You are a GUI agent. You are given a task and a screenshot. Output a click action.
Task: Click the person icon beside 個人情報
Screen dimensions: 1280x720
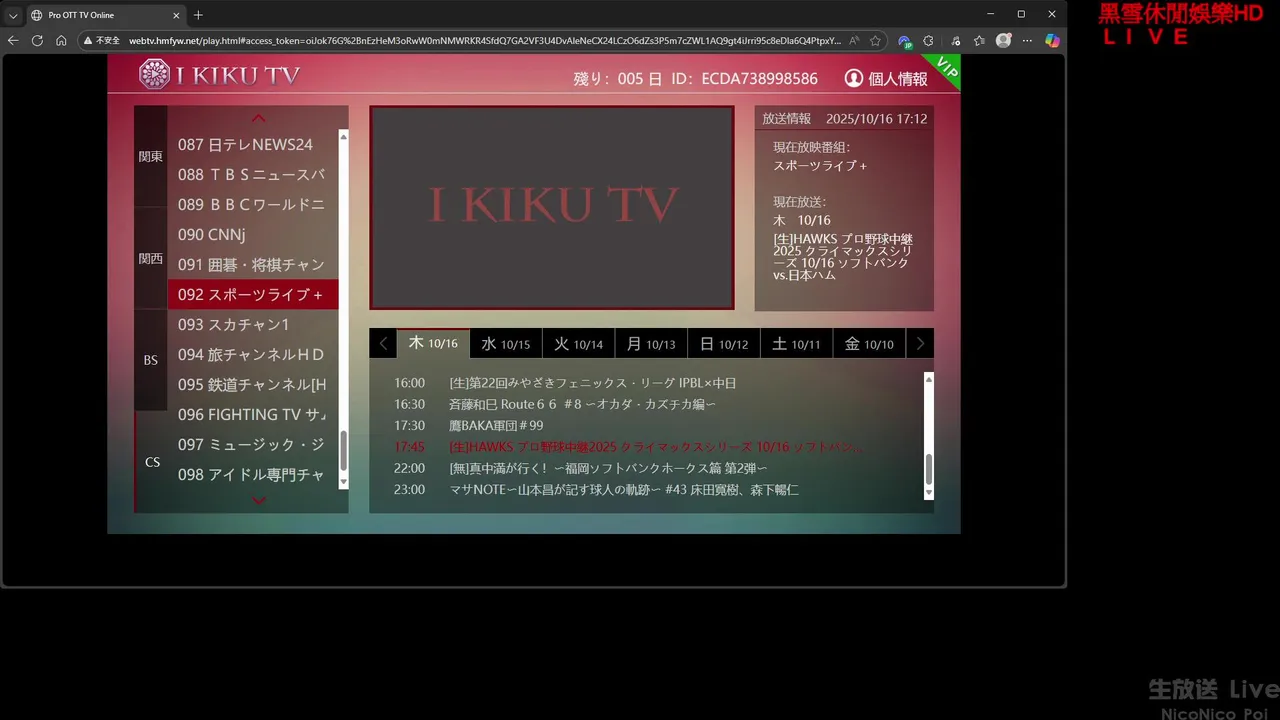pyautogui.click(x=853, y=78)
